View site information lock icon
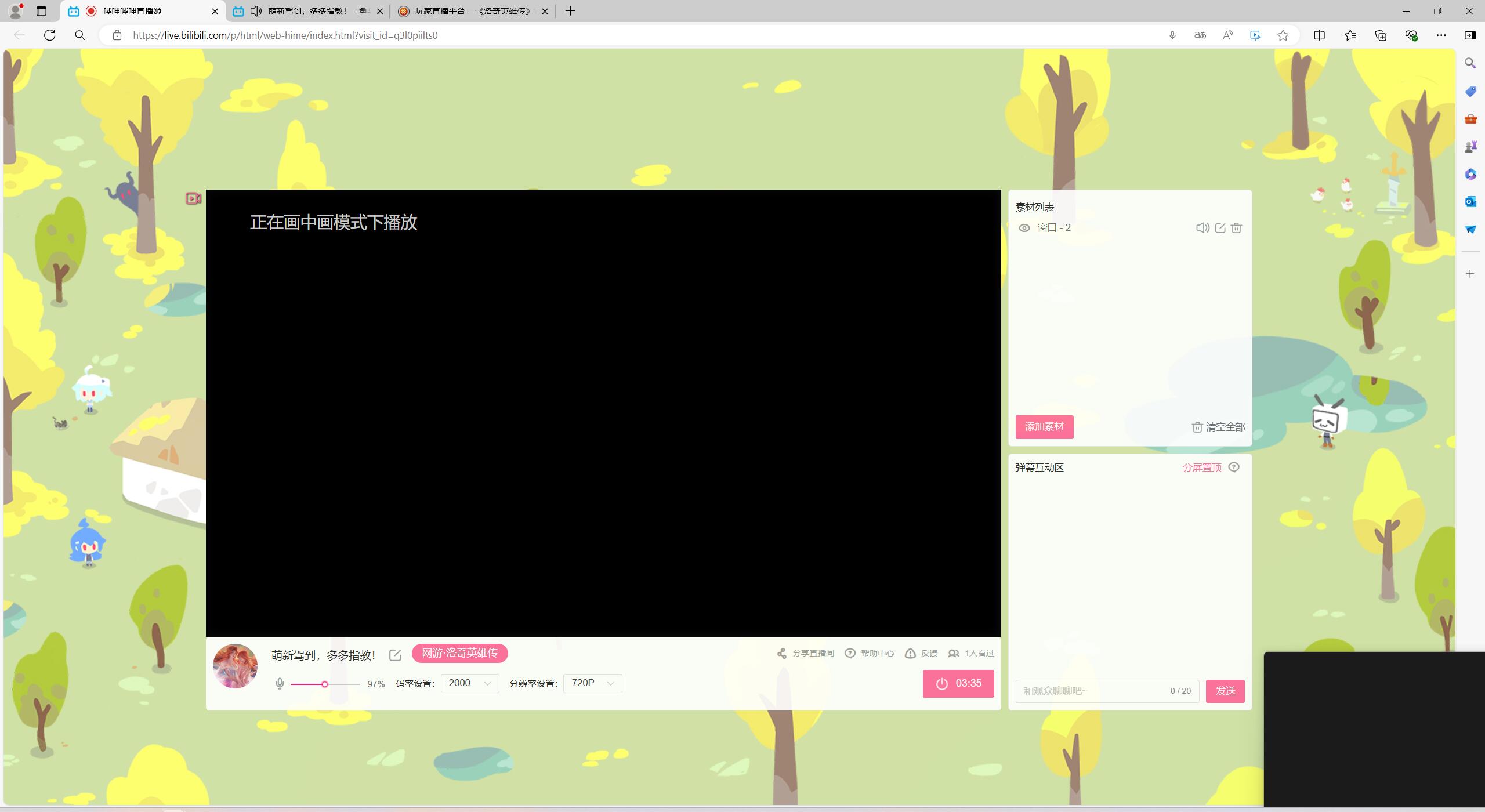 point(117,35)
